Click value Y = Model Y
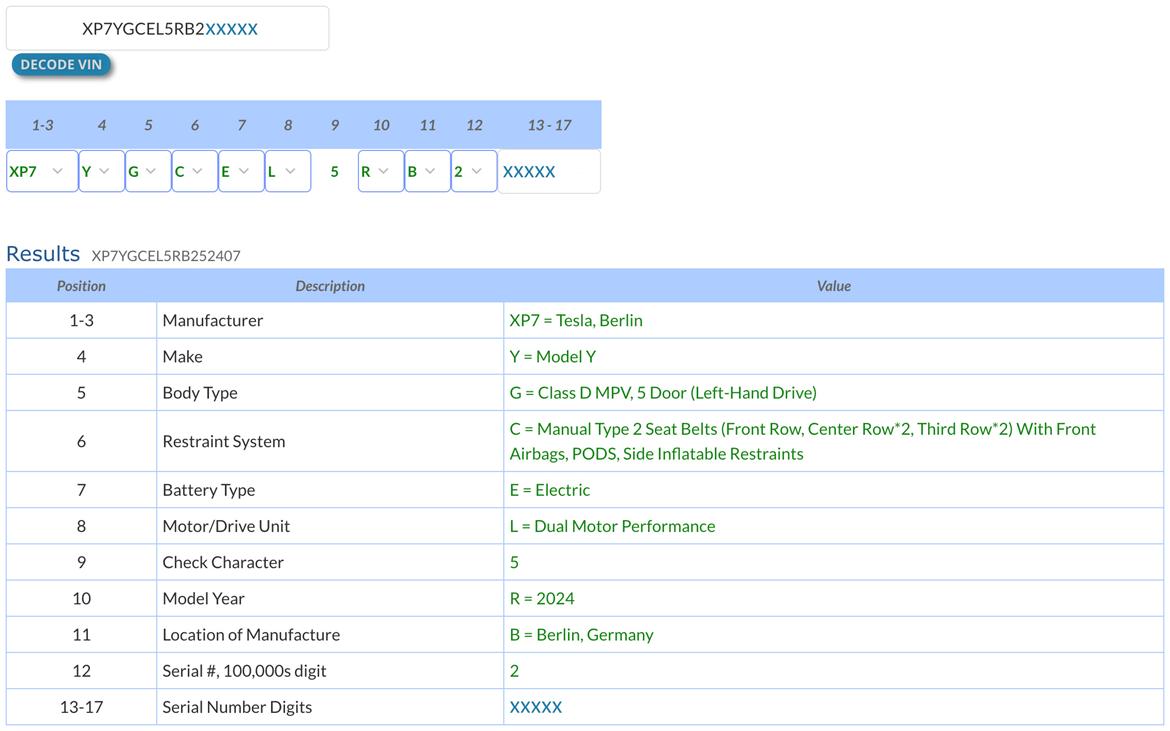This screenshot has height=731, width=1170. [x=553, y=357]
